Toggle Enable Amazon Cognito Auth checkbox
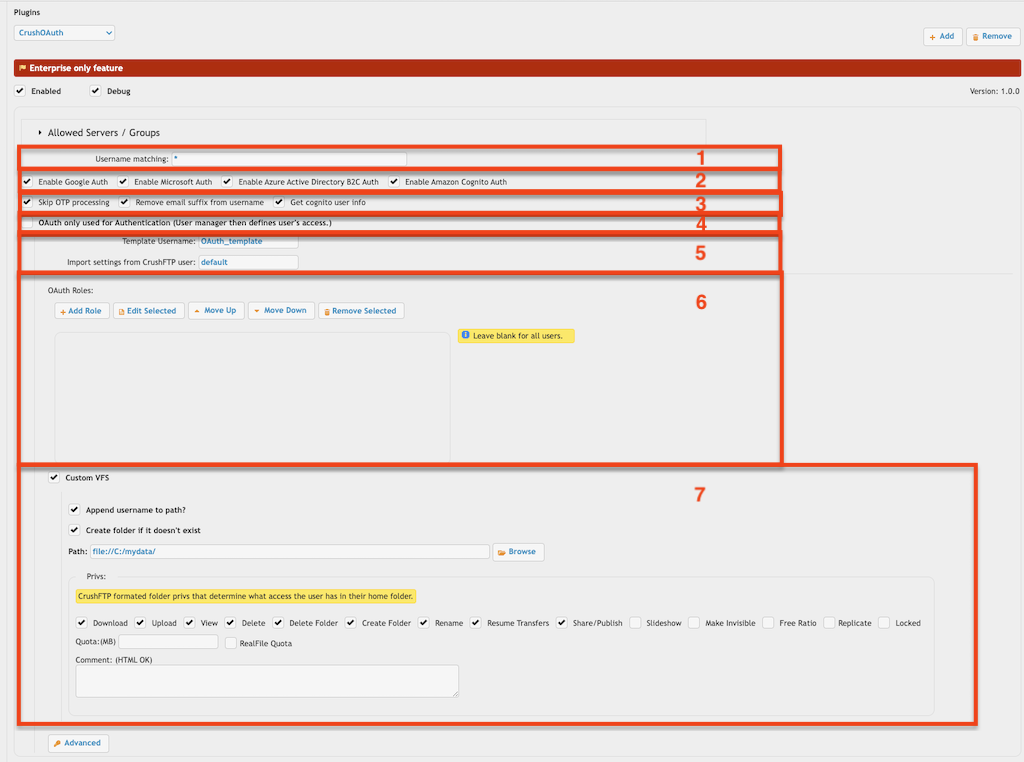 (x=394, y=182)
